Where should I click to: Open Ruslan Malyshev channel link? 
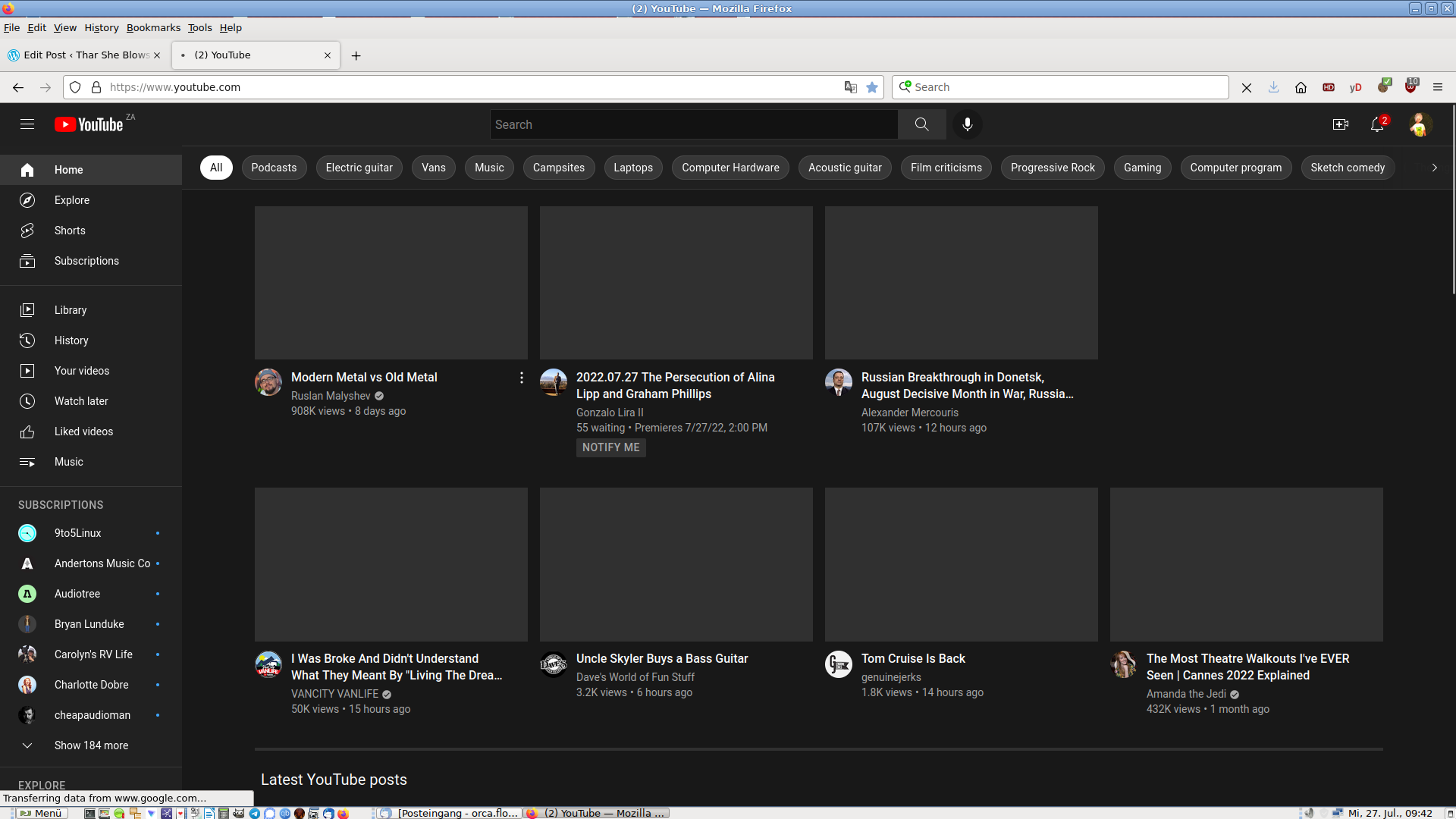[331, 396]
